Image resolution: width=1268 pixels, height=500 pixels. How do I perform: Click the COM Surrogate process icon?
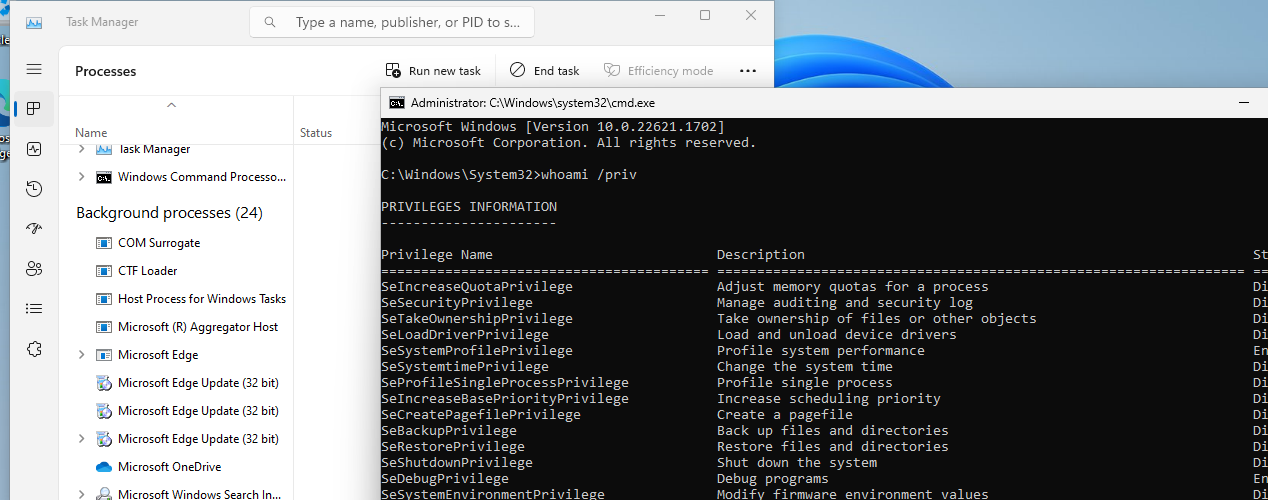click(x=104, y=243)
